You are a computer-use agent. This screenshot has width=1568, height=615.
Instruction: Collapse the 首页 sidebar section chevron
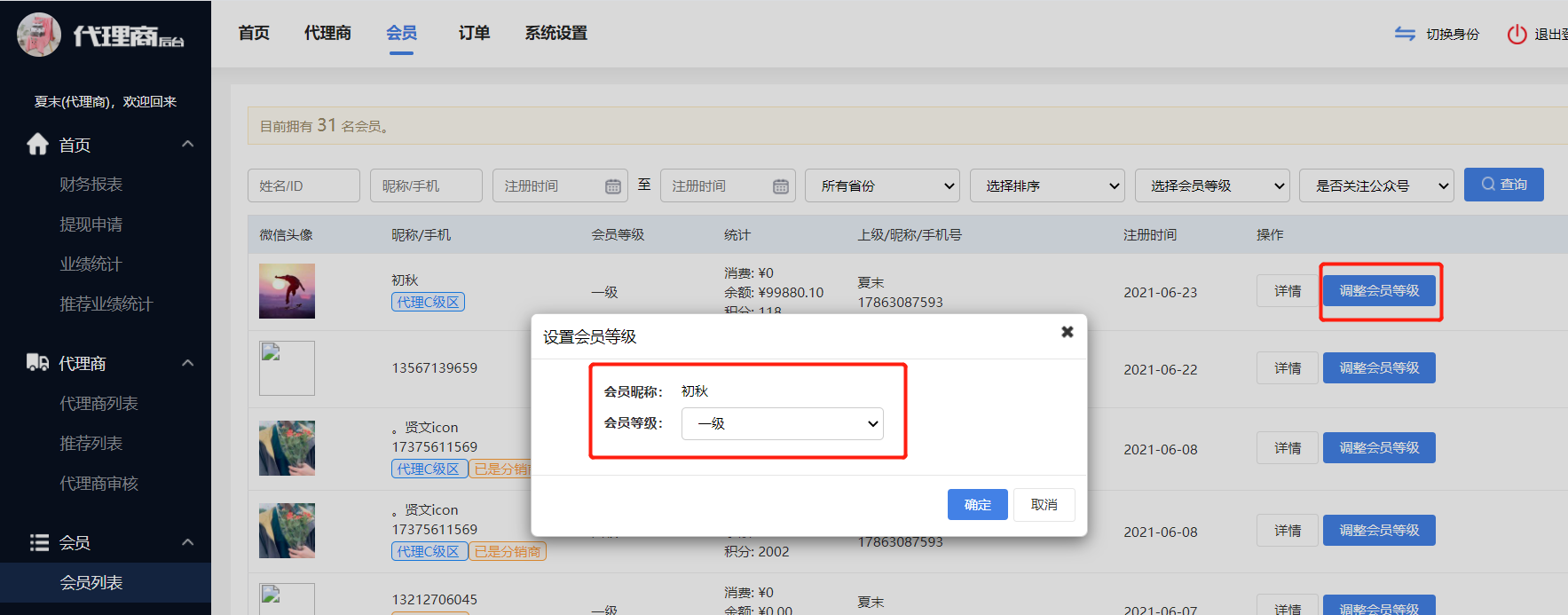[187, 144]
